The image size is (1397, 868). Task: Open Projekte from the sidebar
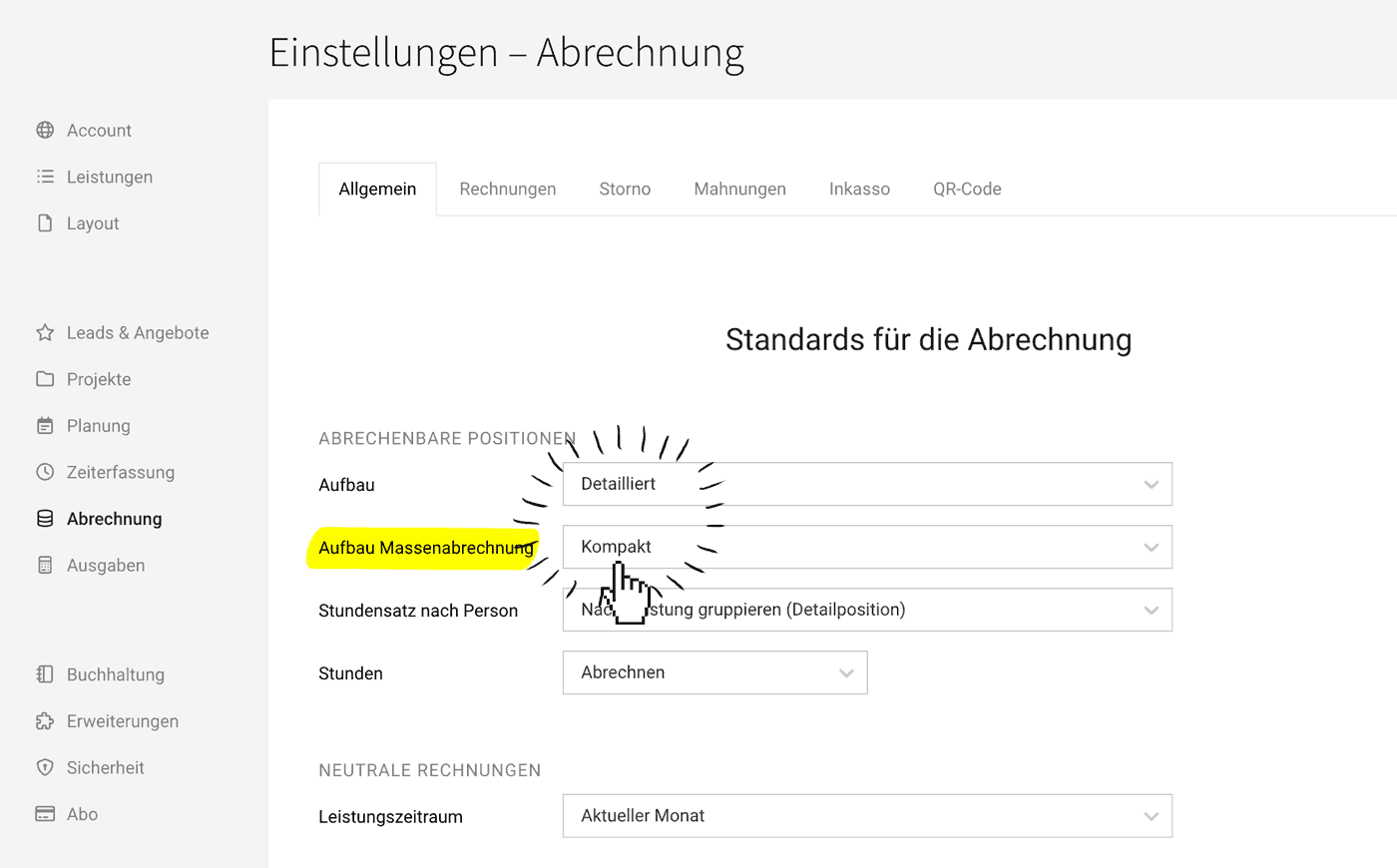click(99, 379)
